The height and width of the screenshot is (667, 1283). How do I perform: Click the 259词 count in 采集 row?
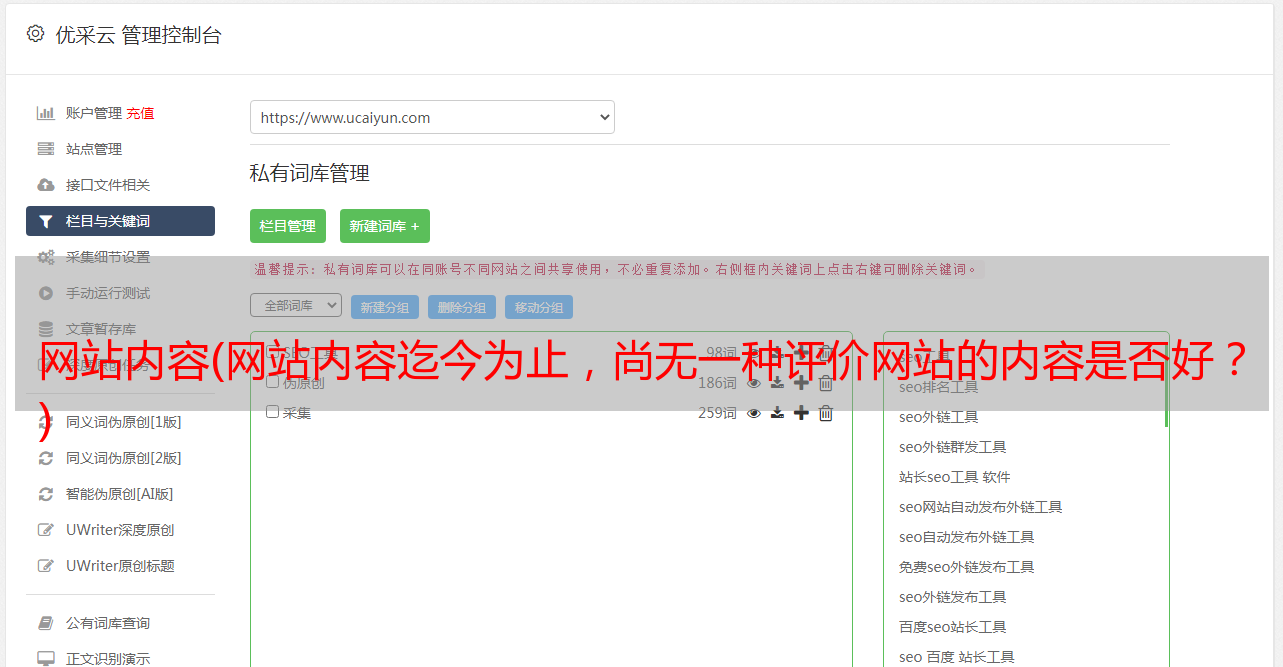point(717,413)
